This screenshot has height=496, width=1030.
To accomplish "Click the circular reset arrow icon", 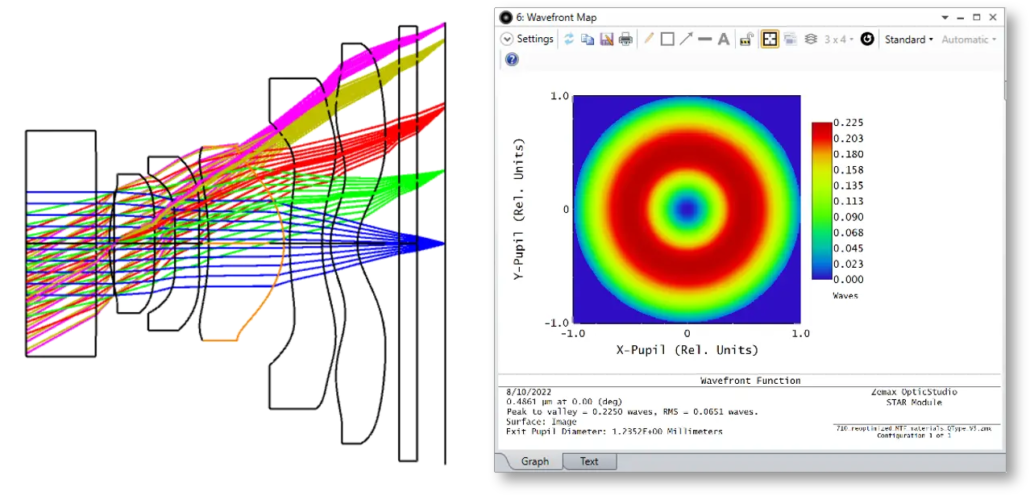I will pos(867,39).
